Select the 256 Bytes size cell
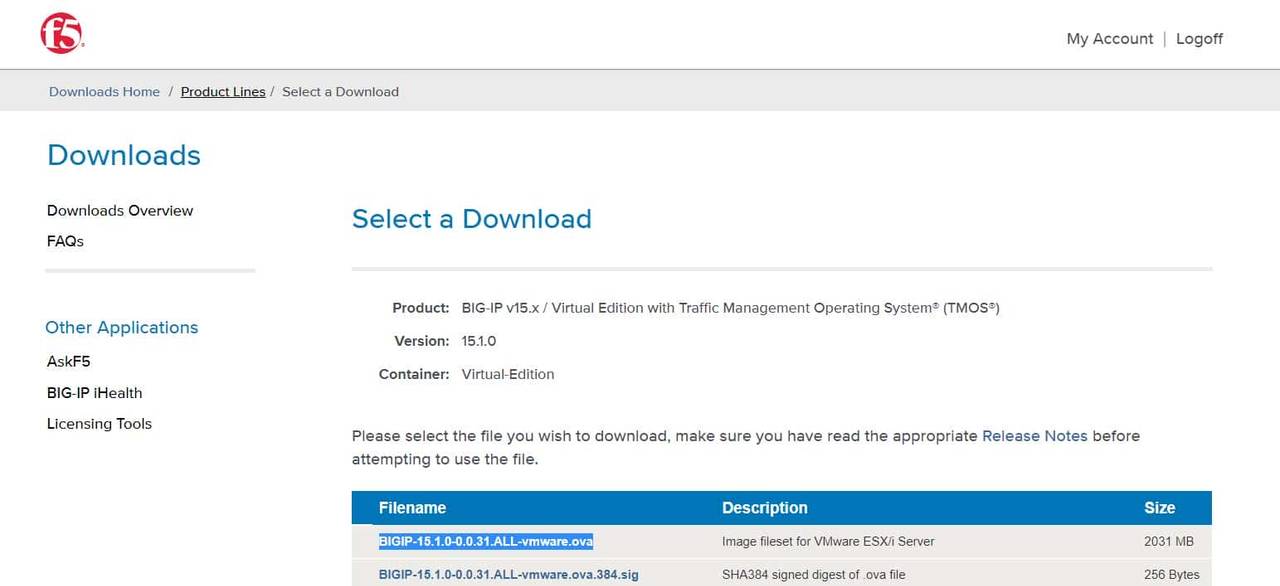The height and width of the screenshot is (586, 1280). click(1171, 575)
